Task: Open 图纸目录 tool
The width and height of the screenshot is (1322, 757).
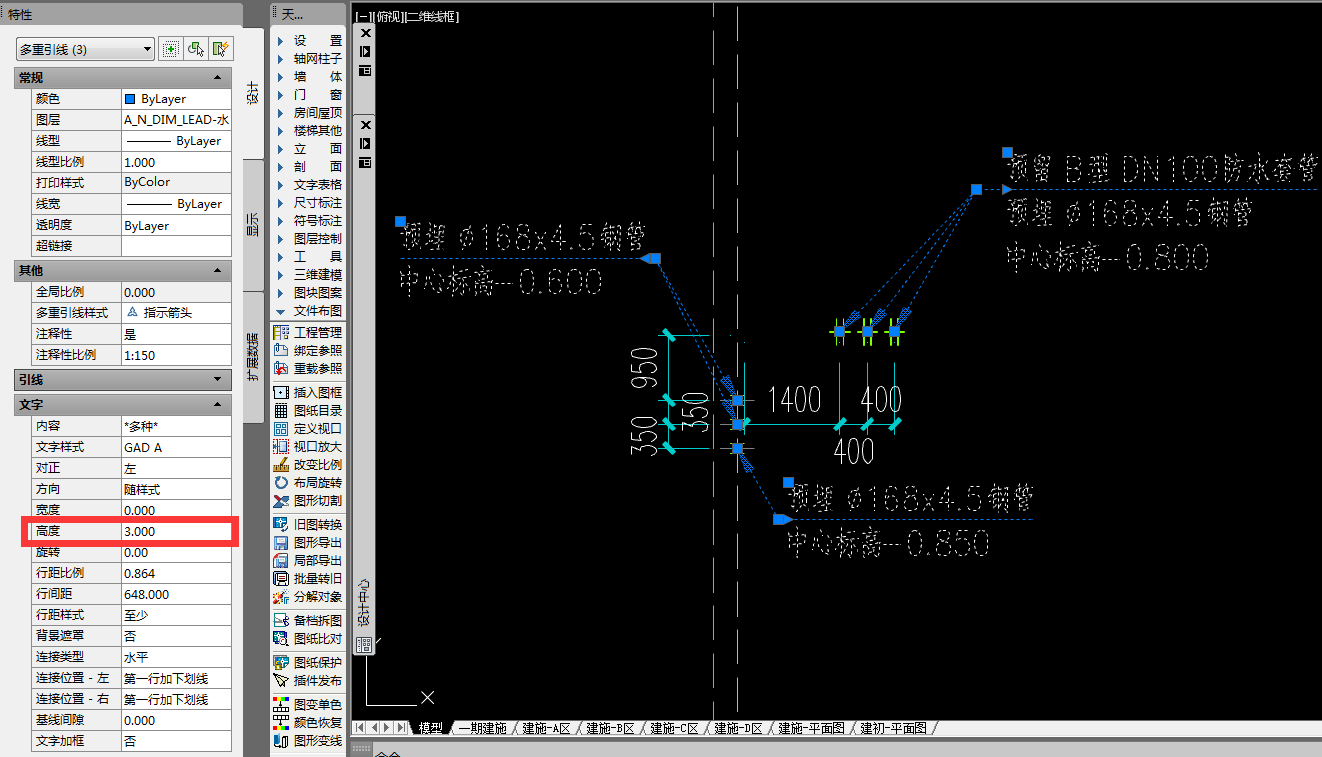Action: 308,410
